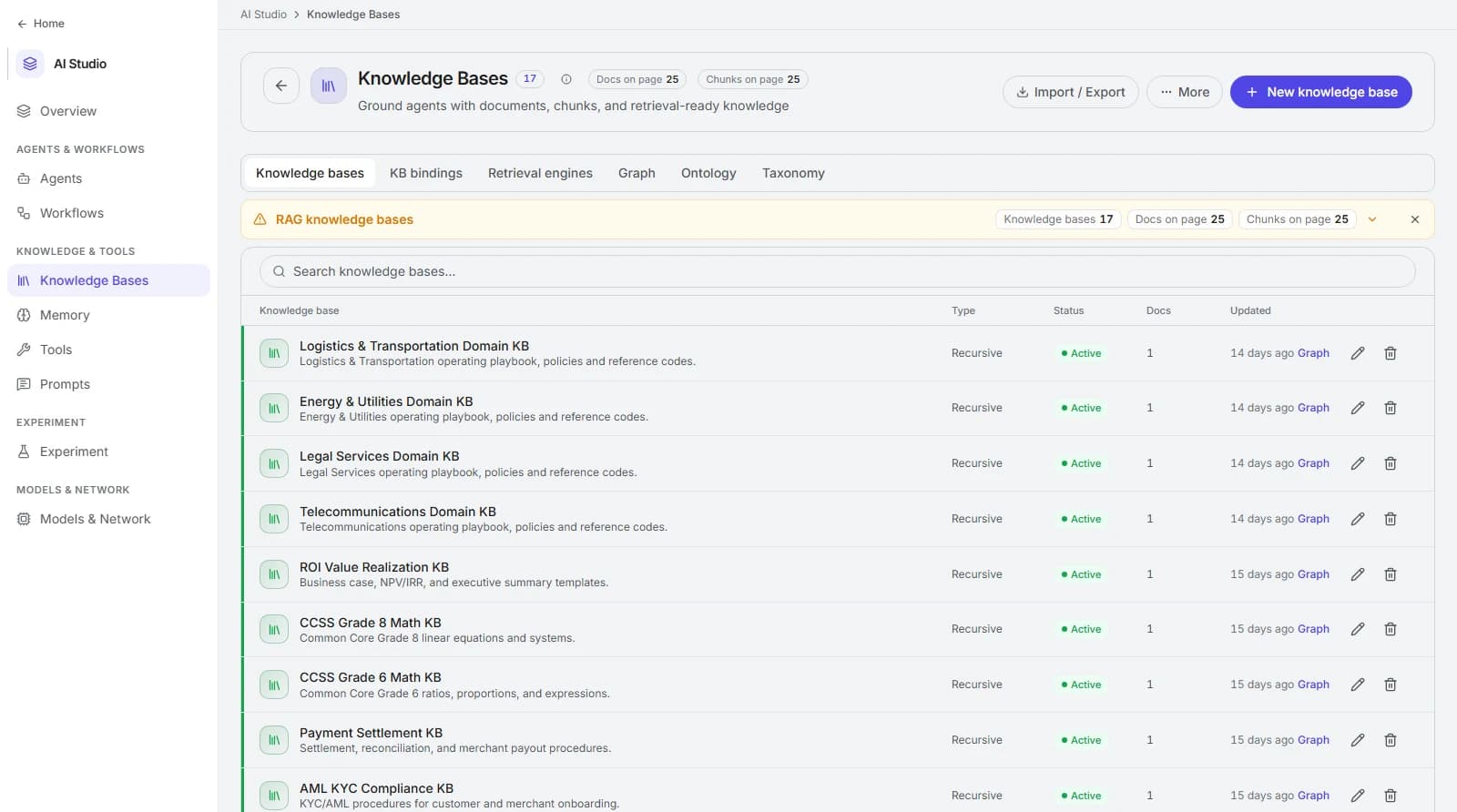Select Knowledge Bases in the sidebar
The image size is (1457, 812).
pos(108,280)
